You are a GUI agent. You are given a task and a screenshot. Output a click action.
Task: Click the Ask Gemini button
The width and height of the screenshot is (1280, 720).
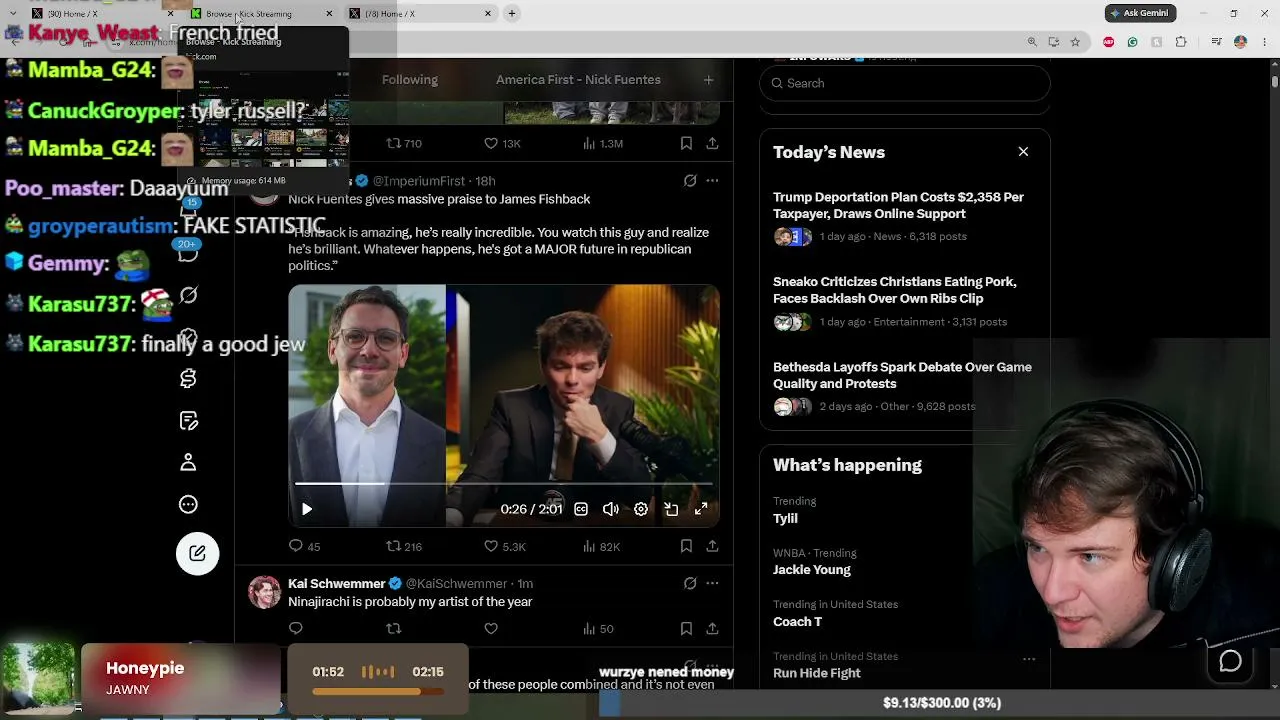click(1140, 13)
